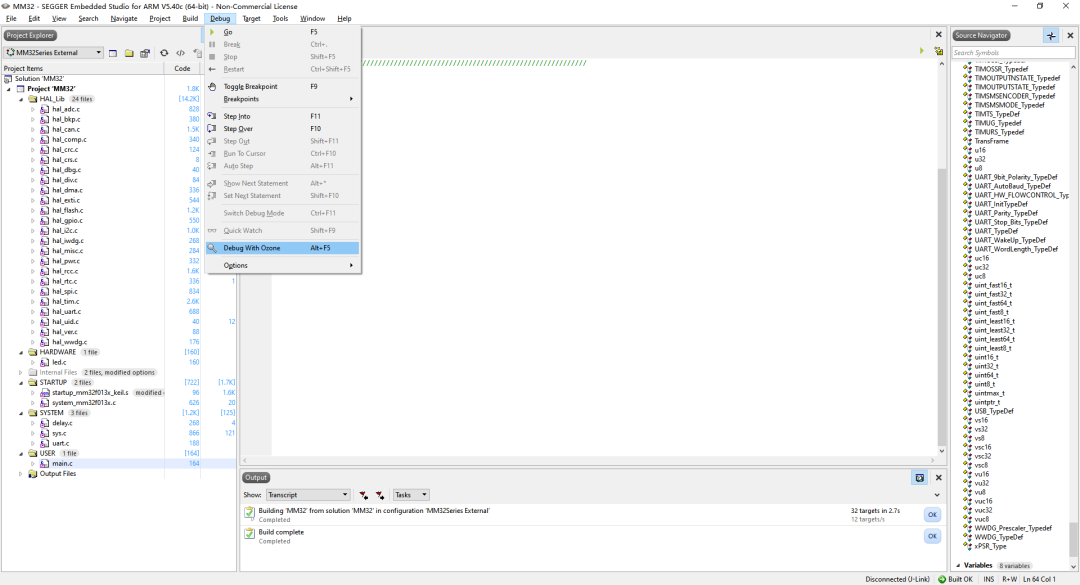Open the Target menu
The image size is (1080, 585).
pyautogui.click(x=251, y=19)
